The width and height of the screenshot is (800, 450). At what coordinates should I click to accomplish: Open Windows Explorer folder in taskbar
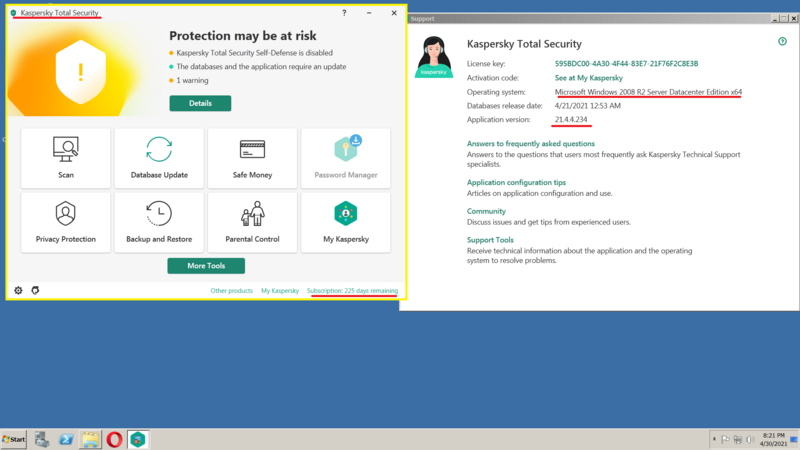pyautogui.click(x=90, y=439)
